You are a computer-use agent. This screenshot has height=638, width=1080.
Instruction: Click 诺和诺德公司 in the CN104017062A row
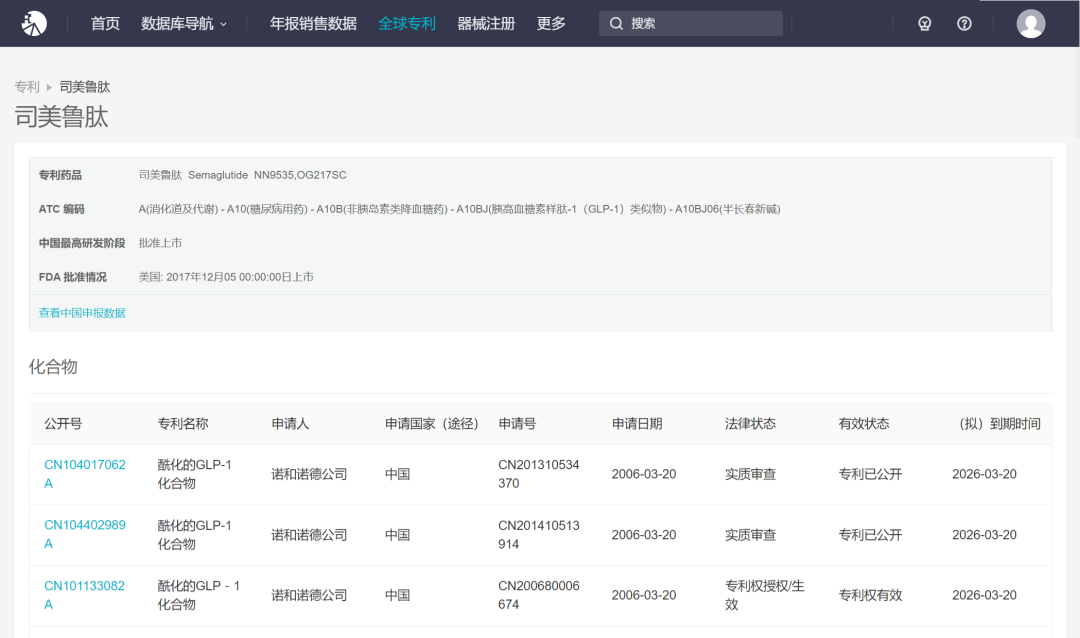coord(309,474)
